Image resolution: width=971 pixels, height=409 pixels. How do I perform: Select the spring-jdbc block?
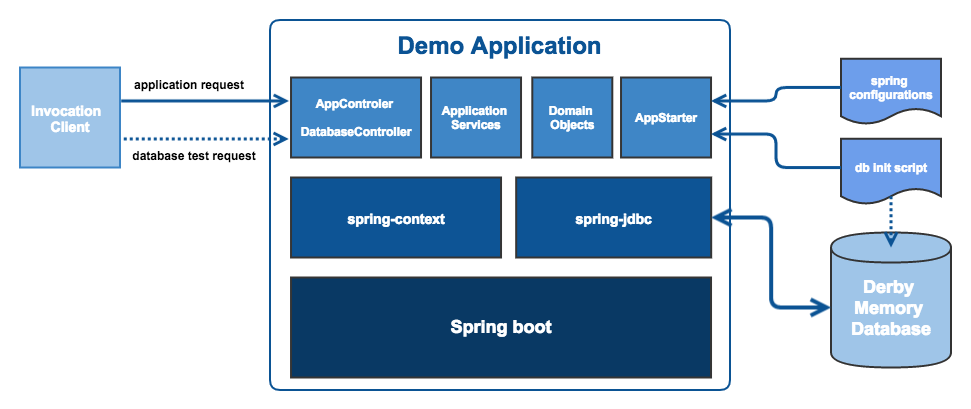[x=613, y=218]
